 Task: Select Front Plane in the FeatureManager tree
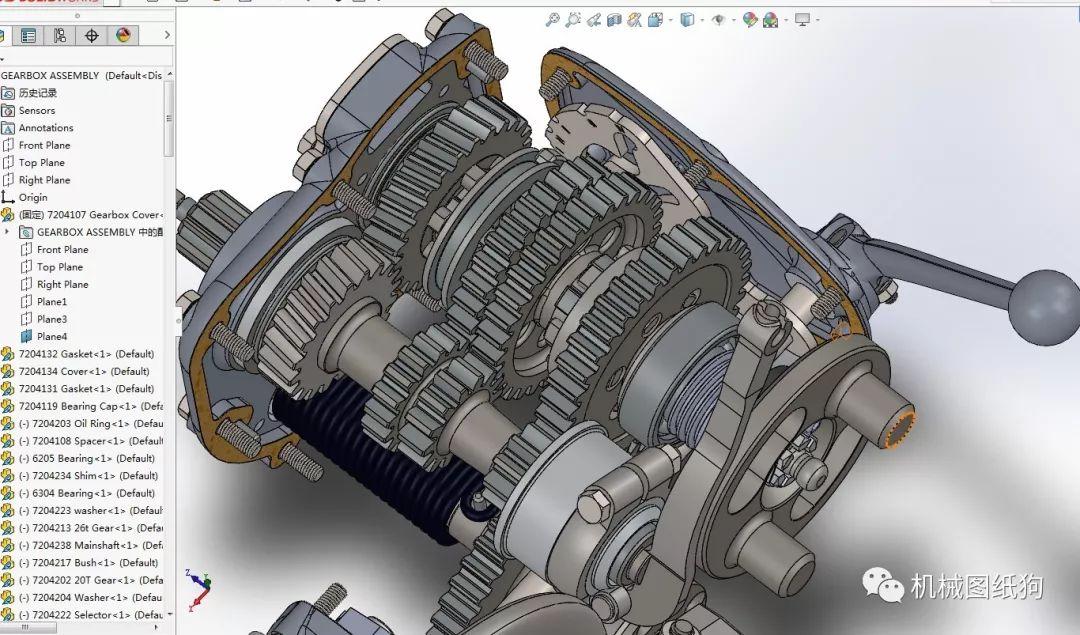[x=43, y=144]
